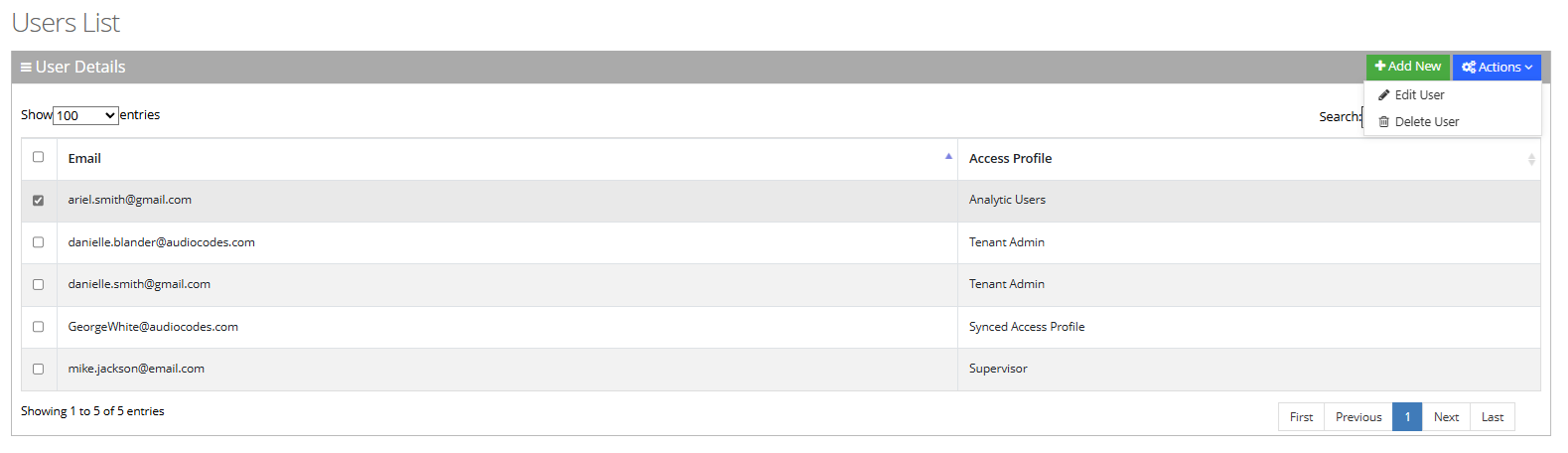Select page 1 in pagination
The image size is (1568, 453).
click(1407, 417)
